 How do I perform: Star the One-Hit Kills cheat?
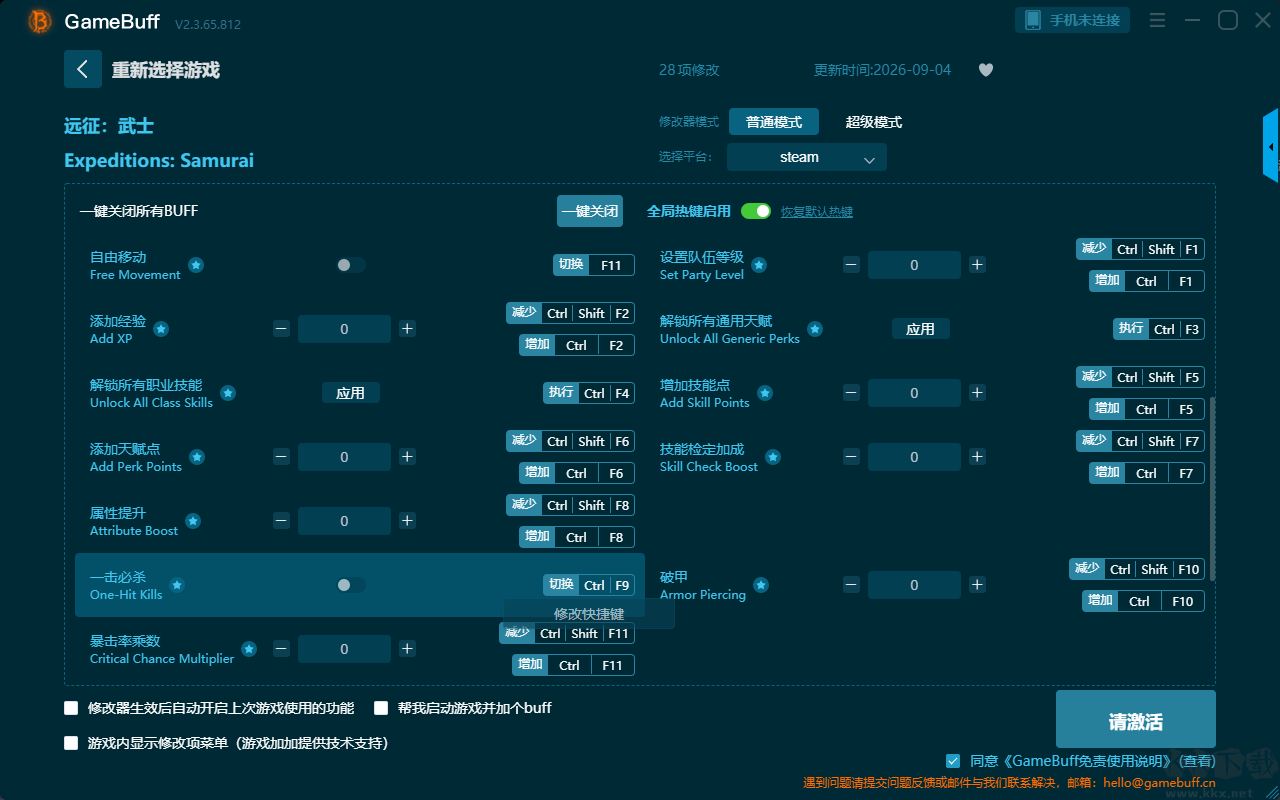pyautogui.click(x=177, y=585)
